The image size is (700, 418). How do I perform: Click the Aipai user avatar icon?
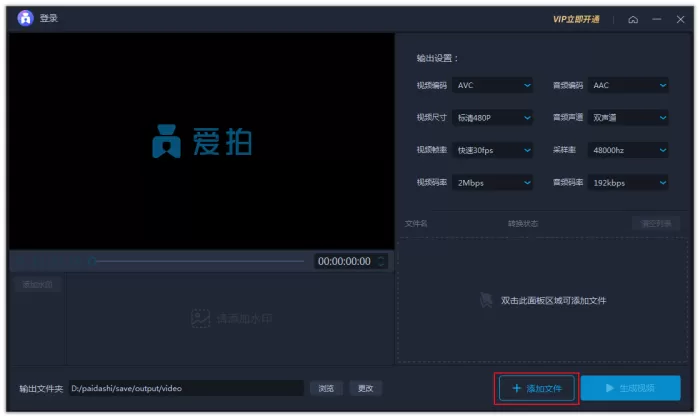point(25,18)
